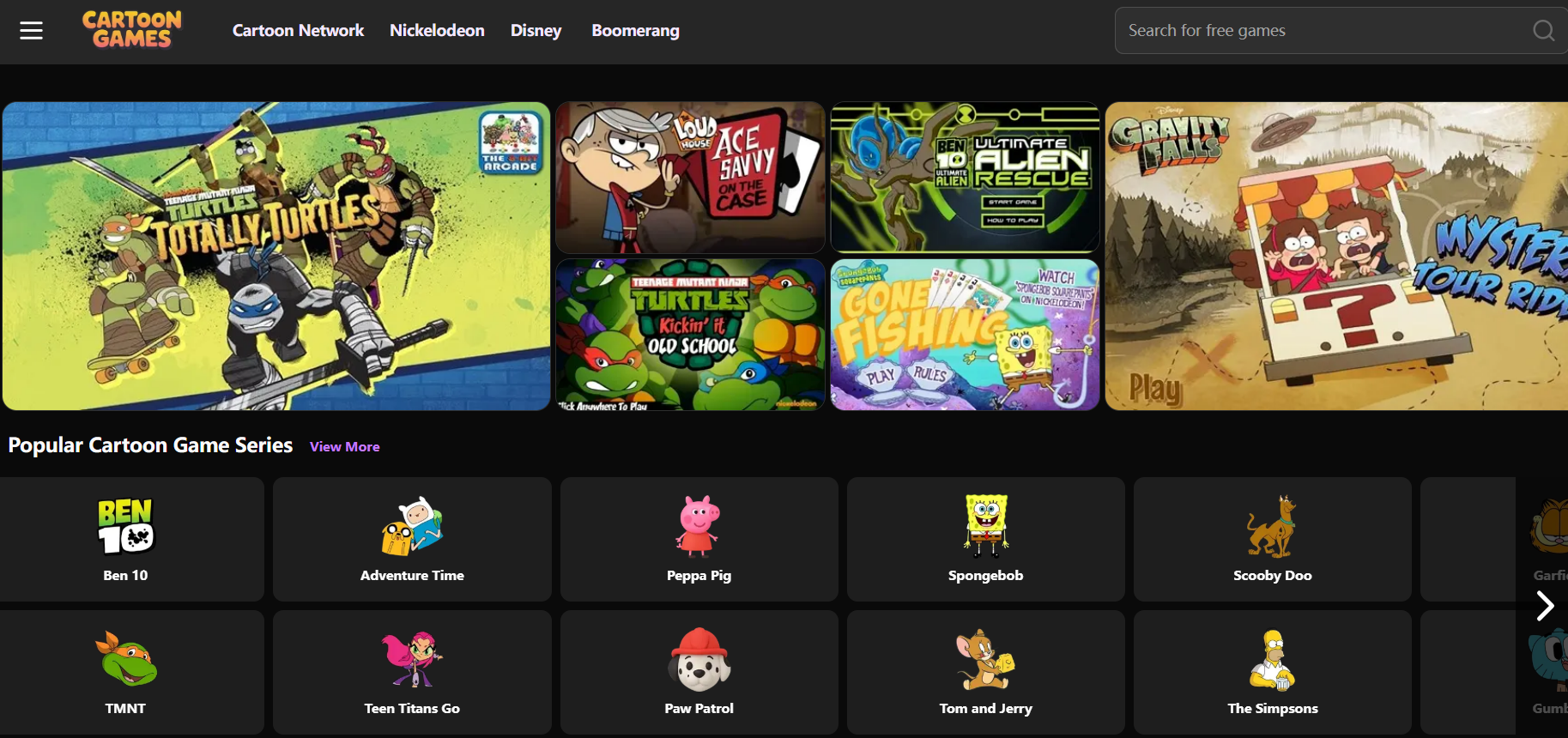Click the Spongebob series label
The height and width of the screenshot is (738, 1568).
(x=985, y=576)
